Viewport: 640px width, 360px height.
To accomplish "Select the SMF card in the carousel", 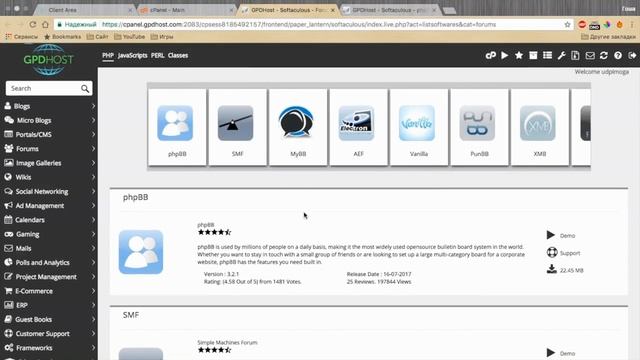I will pyautogui.click(x=238, y=127).
